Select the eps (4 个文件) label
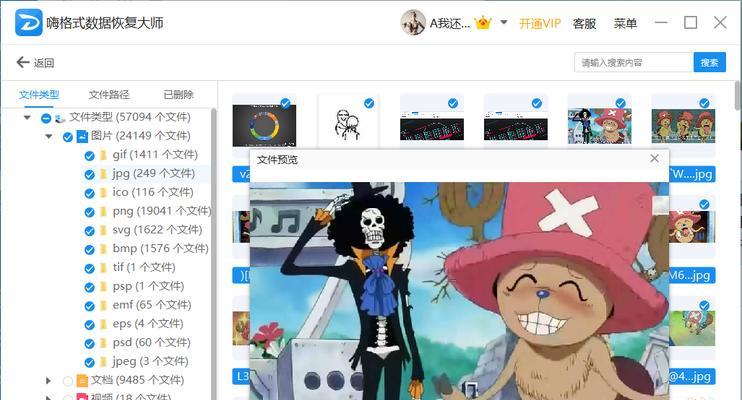Image resolution: width=742 pixels, height=400 pixels. 148,324
